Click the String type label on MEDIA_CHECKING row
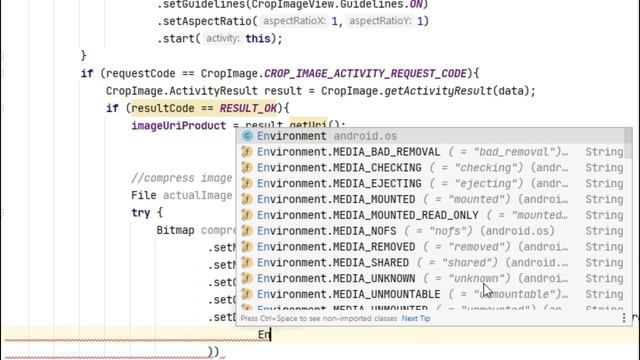The width and height of the screenshot is (640, 360). (x=604, y=168)
